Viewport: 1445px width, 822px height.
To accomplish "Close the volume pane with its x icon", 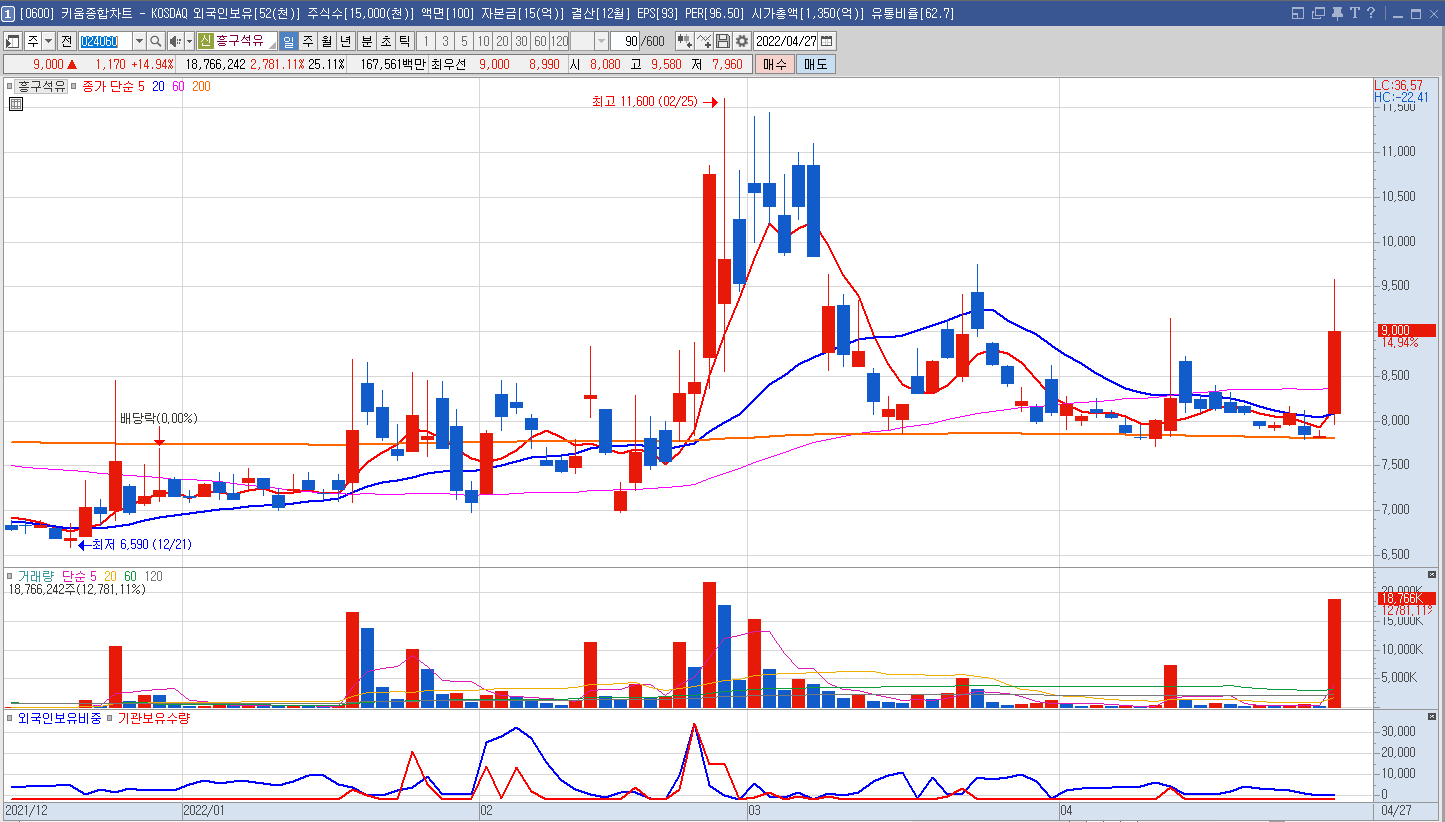I will pyautogui.click(x=1431, y=574).
